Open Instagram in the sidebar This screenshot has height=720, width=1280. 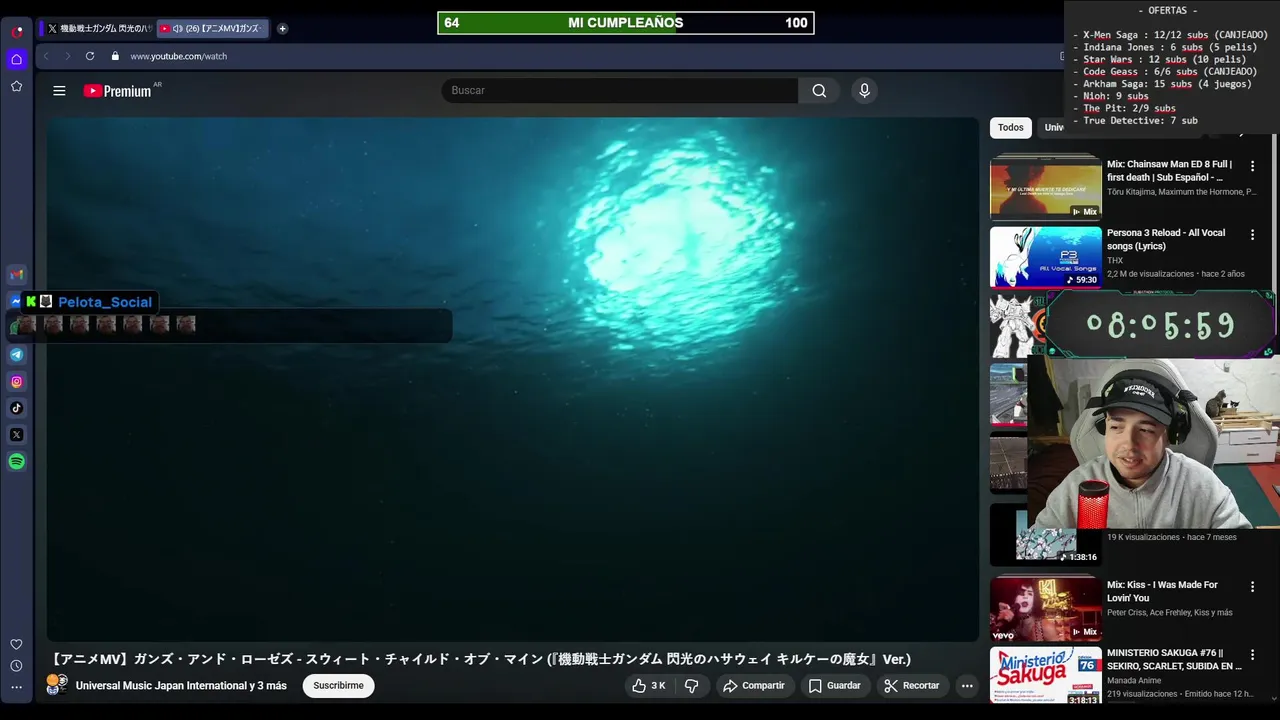pyautogui.click(x=16, y=381)
